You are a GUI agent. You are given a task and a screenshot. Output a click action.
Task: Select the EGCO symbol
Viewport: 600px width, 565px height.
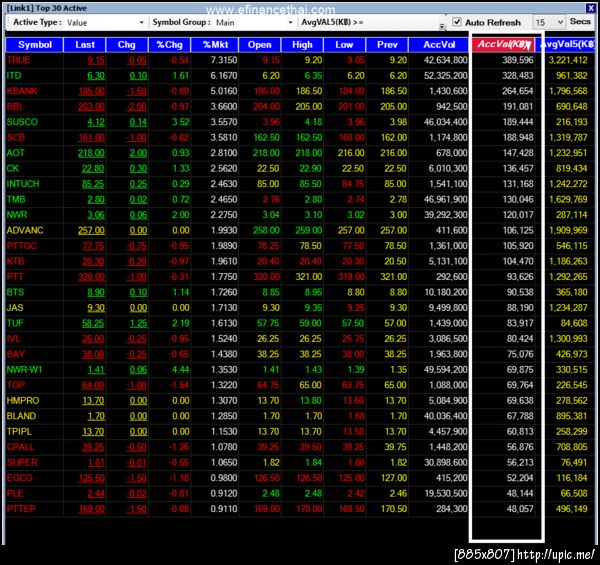coord(20,478)
